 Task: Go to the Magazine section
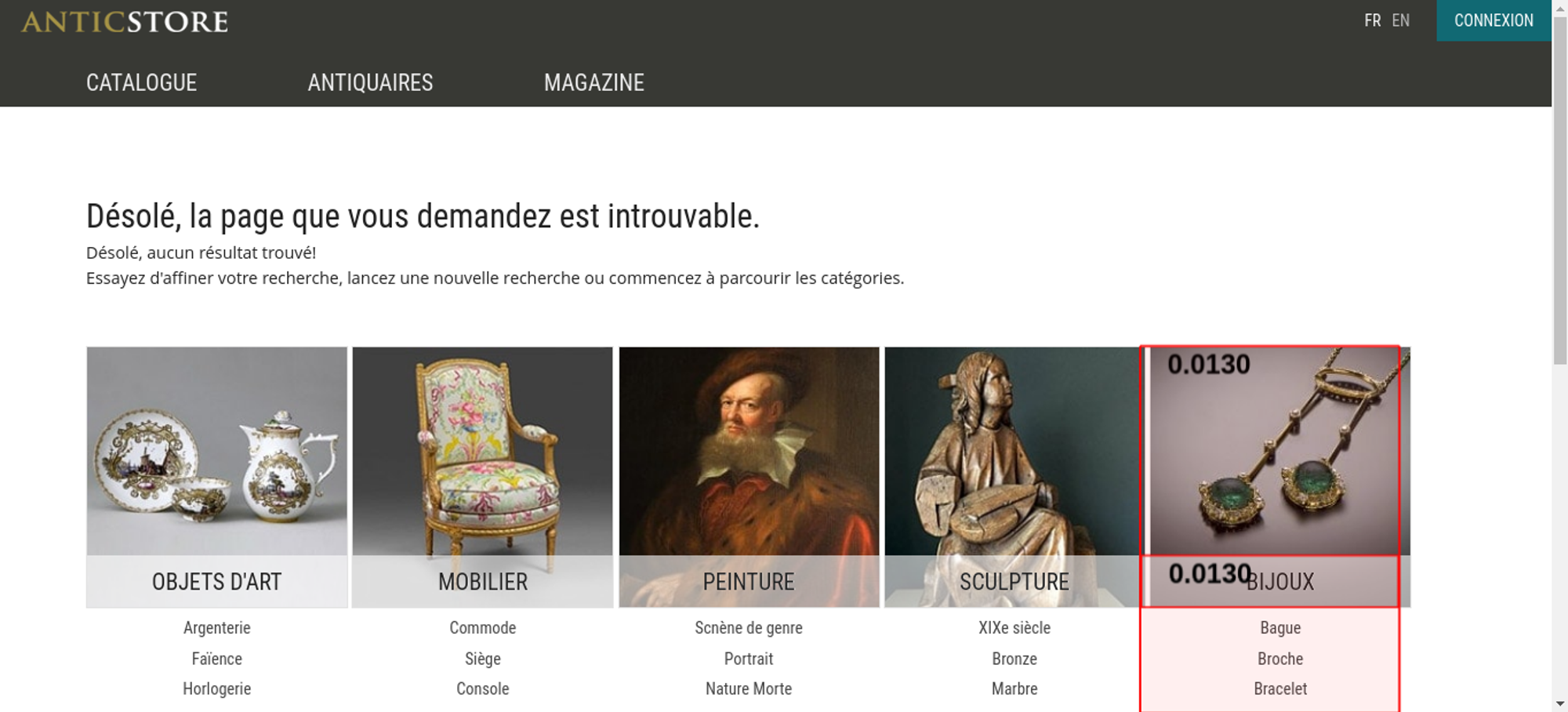(594, 82)
